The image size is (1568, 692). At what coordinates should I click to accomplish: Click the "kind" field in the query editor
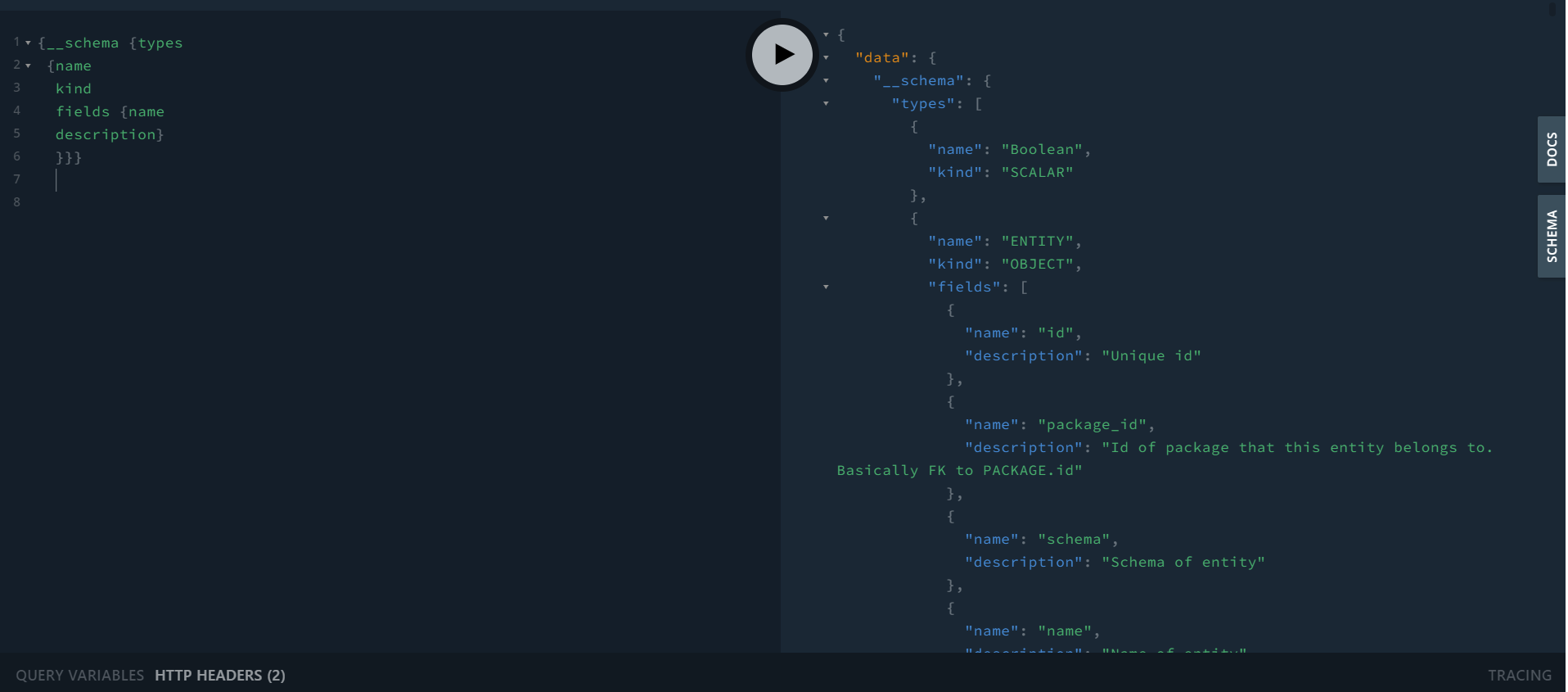[x=73, y=88]
